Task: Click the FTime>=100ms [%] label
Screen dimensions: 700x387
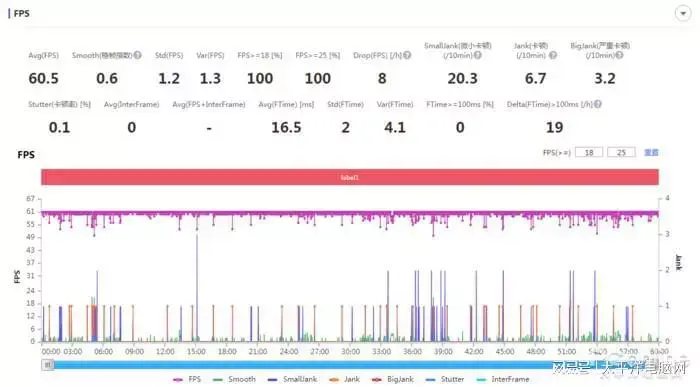Action: 460,104
